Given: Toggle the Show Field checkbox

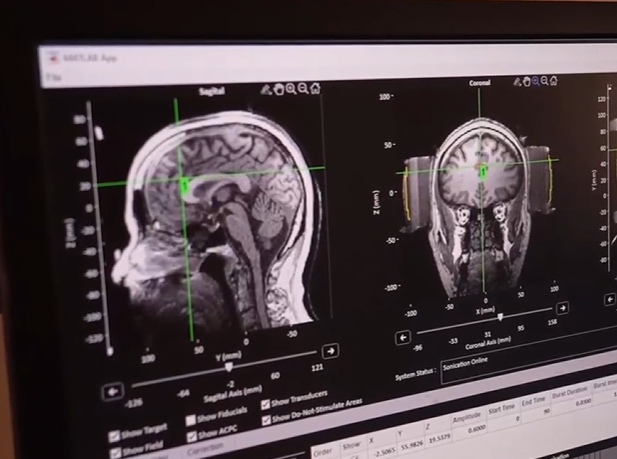Looking at the screenshot, I should click(x=115, y=453).
